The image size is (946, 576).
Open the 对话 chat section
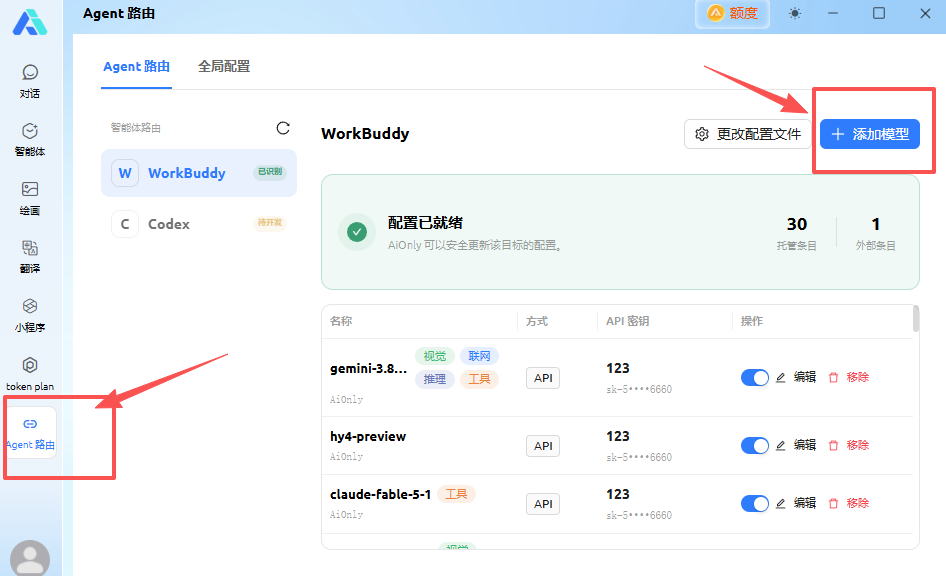tap(30, 81)
